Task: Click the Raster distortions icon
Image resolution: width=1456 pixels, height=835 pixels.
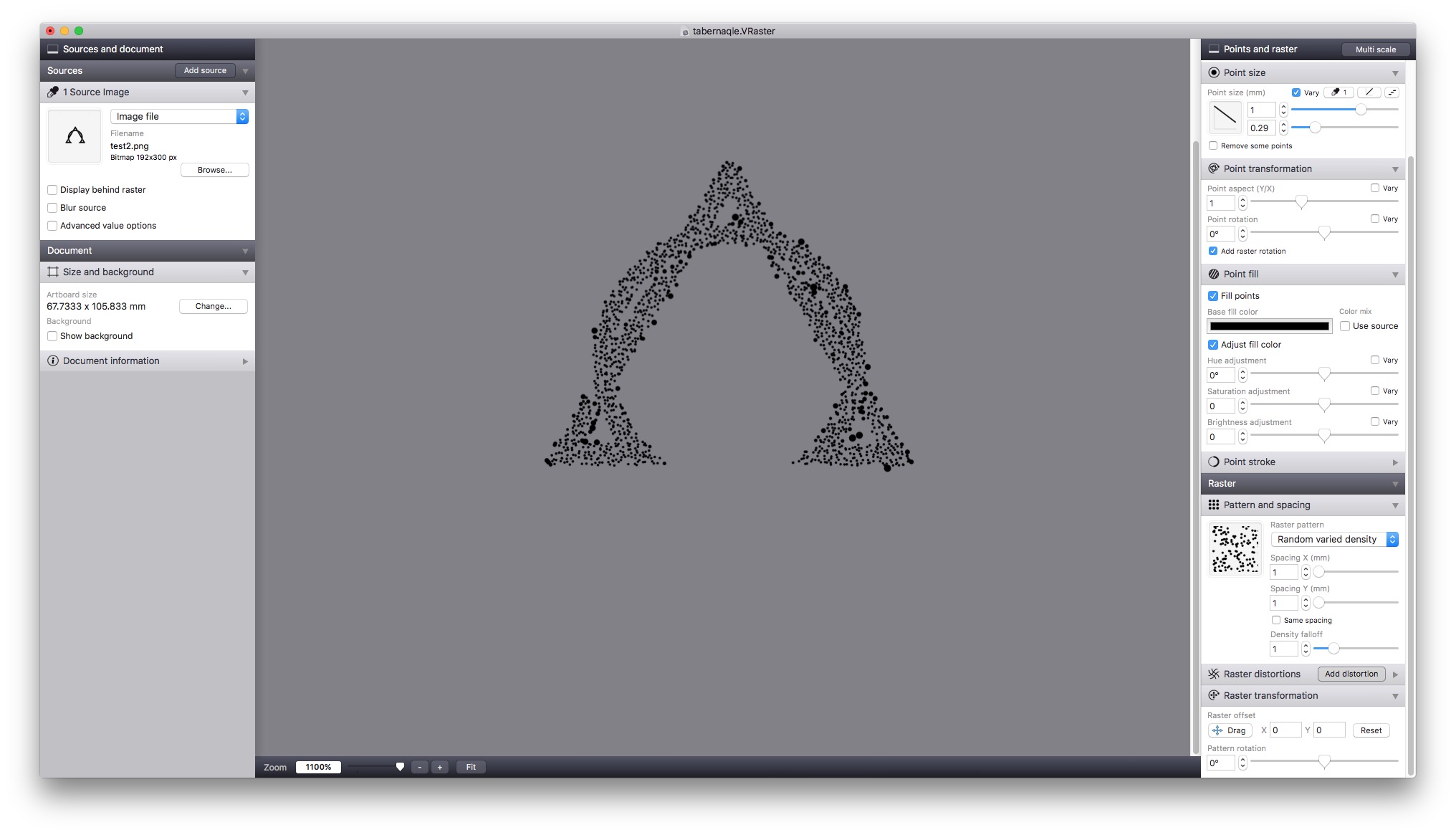Action: [1213, 674]
